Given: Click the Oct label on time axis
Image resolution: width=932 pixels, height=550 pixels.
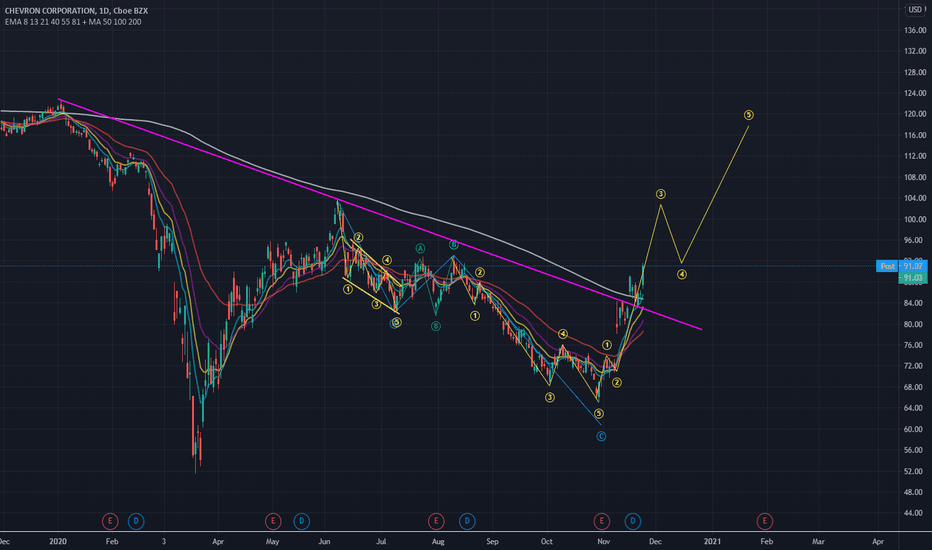Looking at the screenshot, I should 547,541.
